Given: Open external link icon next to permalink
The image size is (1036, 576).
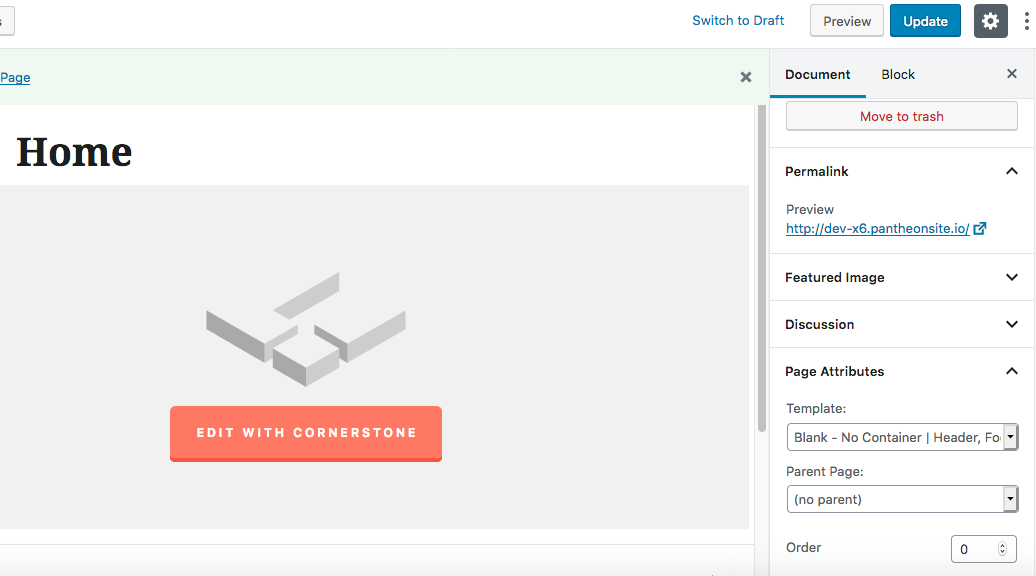Looking at the screenshot, I should click(x=980, y=229).
